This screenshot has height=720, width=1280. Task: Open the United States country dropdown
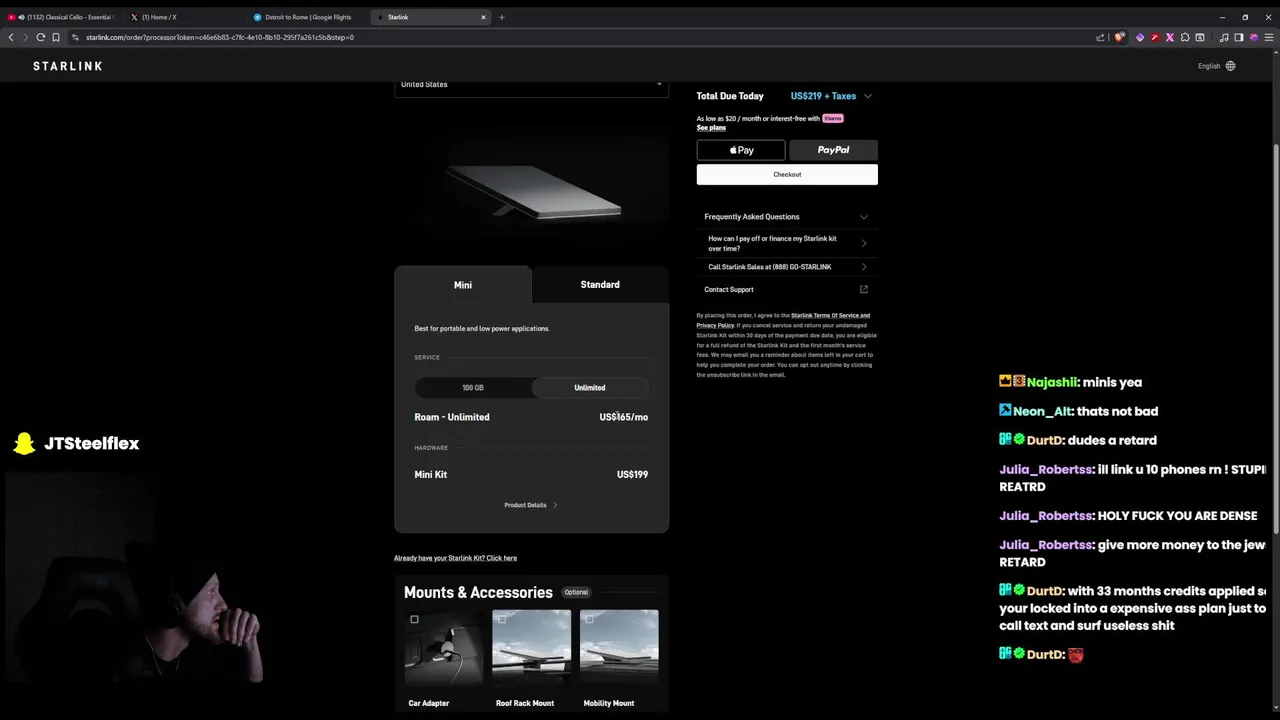coord(531,86)
